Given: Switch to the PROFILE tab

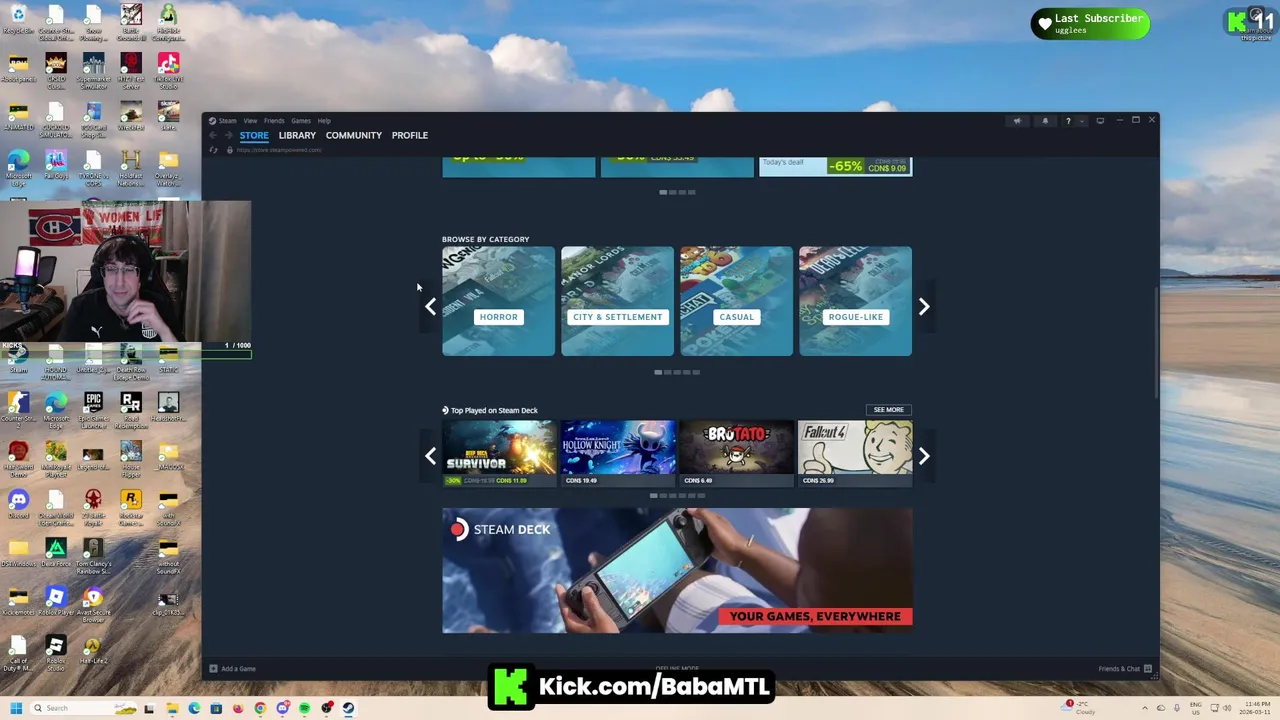Looking at the screenshot, I should coord(410,135).
